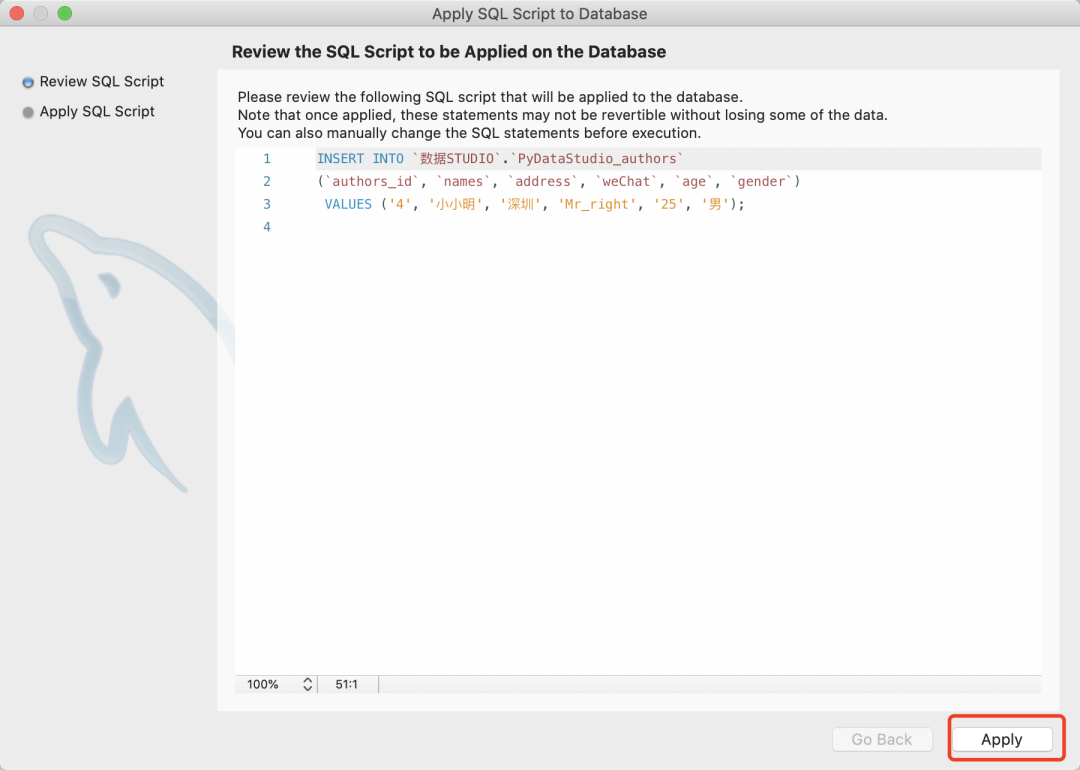This screenshot has height=770, width=1080.
Task: Click the INSERT INTO line of SQL
Action: 500,158
